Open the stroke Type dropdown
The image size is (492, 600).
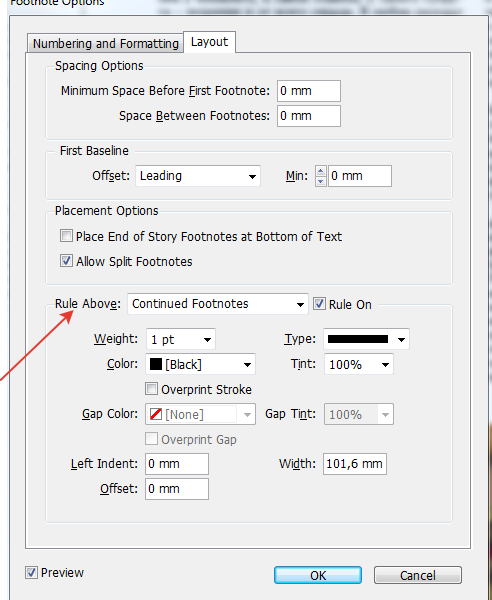coord(367,339)
